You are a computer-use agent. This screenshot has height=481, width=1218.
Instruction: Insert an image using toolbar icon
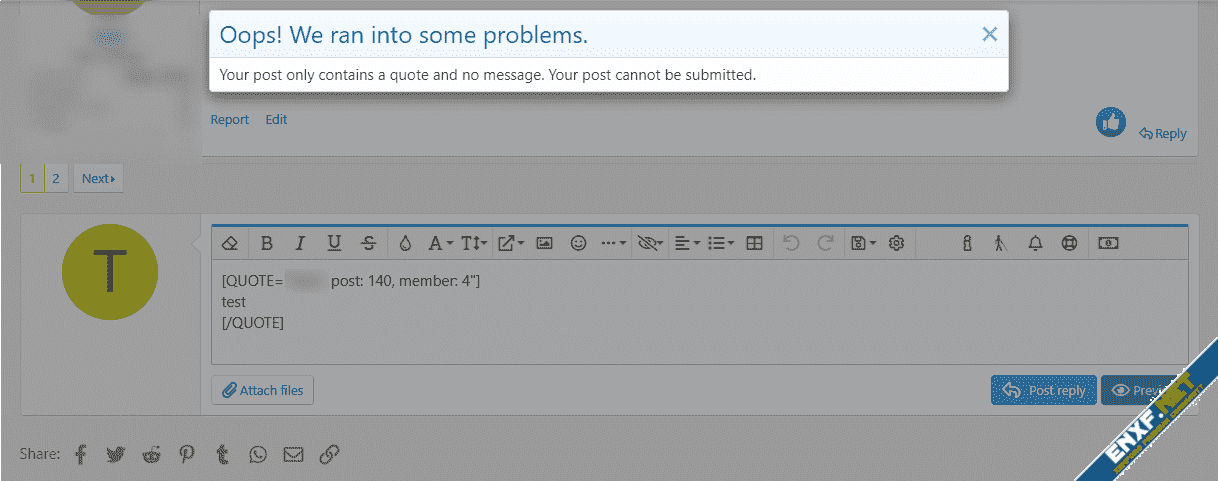544,243
